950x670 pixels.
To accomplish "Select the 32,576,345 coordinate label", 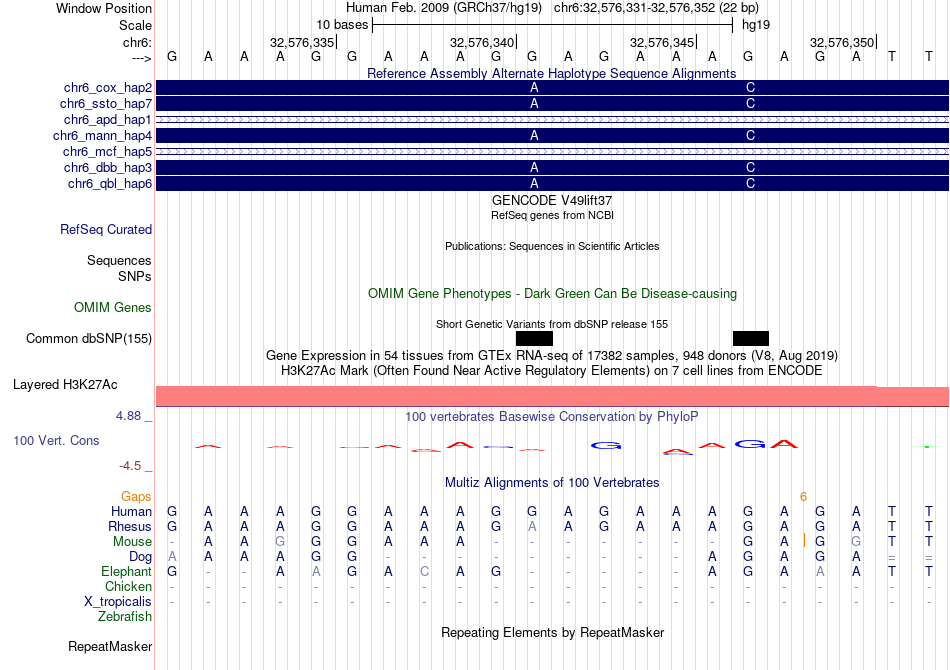I will (662, 42).
